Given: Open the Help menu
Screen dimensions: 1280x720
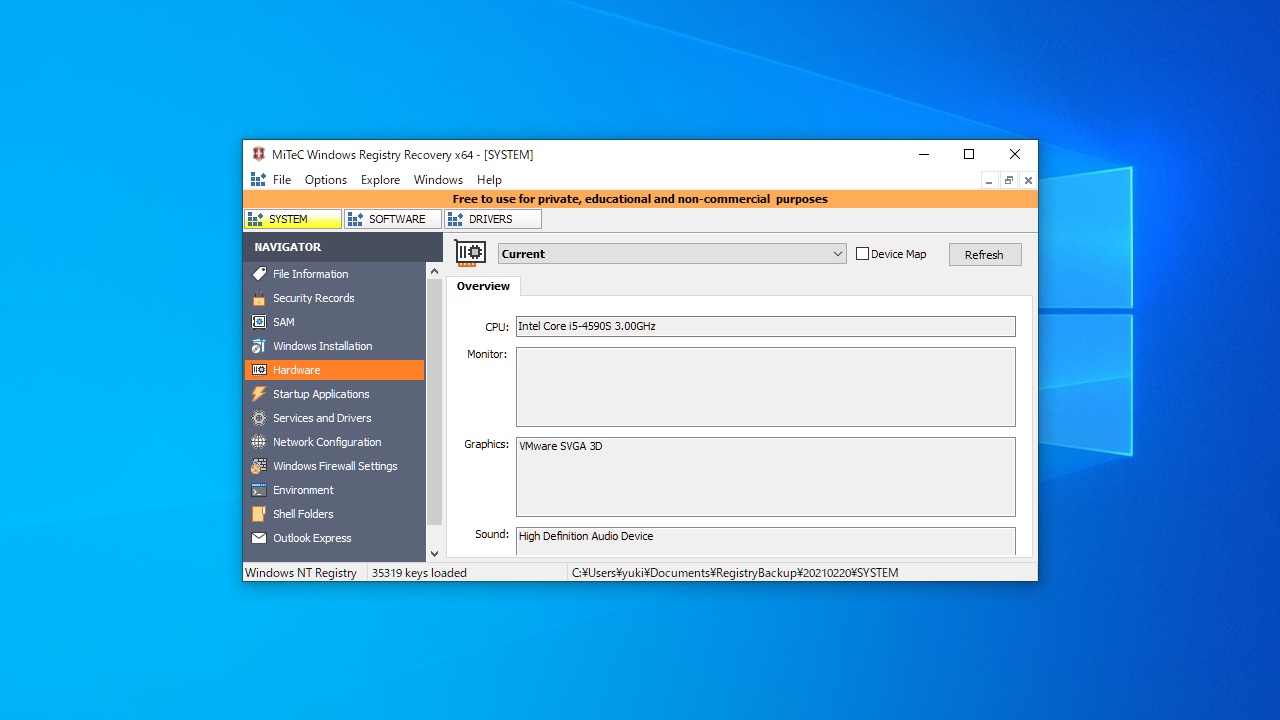Looking at the screenshot, I should tap(489, 180).
